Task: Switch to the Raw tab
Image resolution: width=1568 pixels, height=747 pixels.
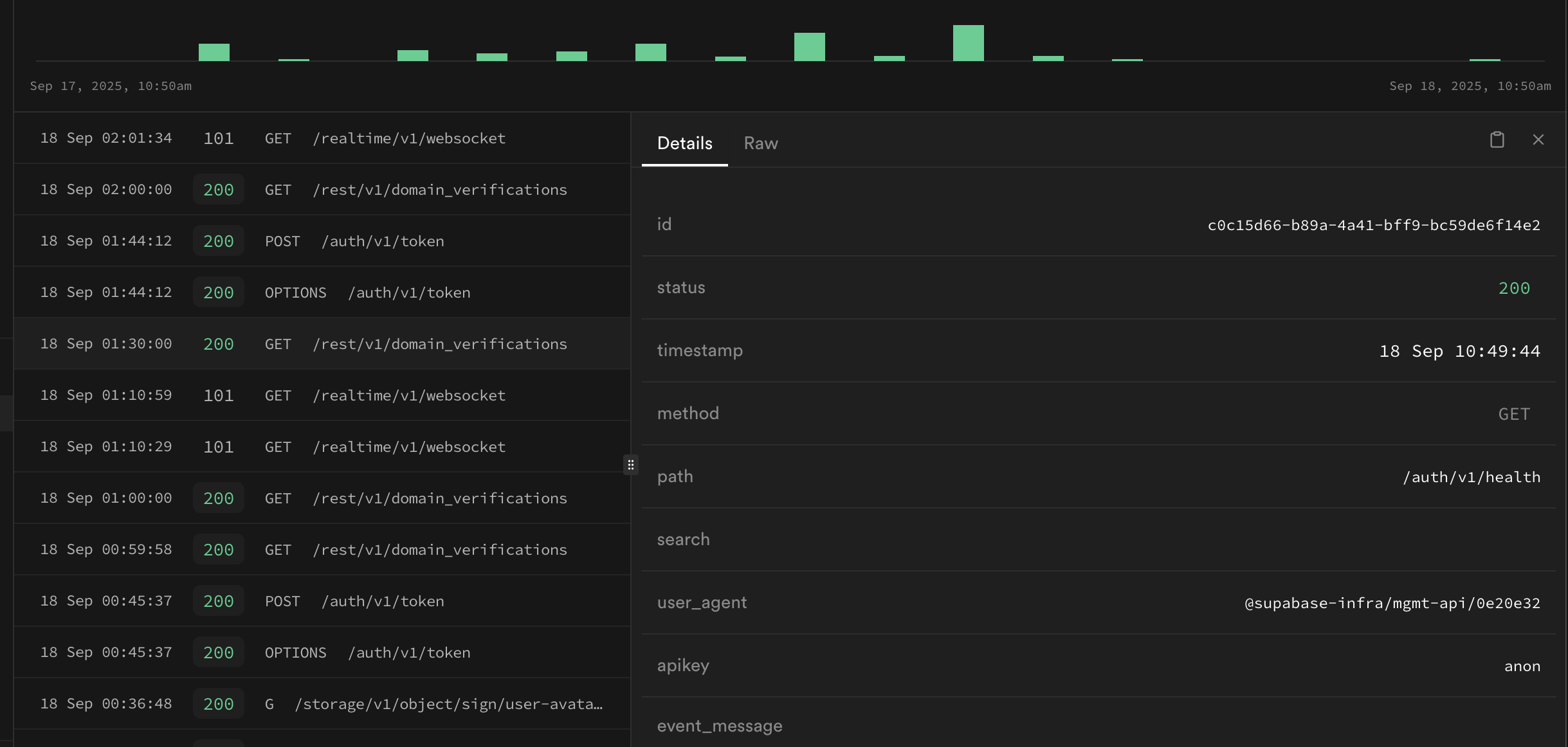Action: (x=761, y=143)
